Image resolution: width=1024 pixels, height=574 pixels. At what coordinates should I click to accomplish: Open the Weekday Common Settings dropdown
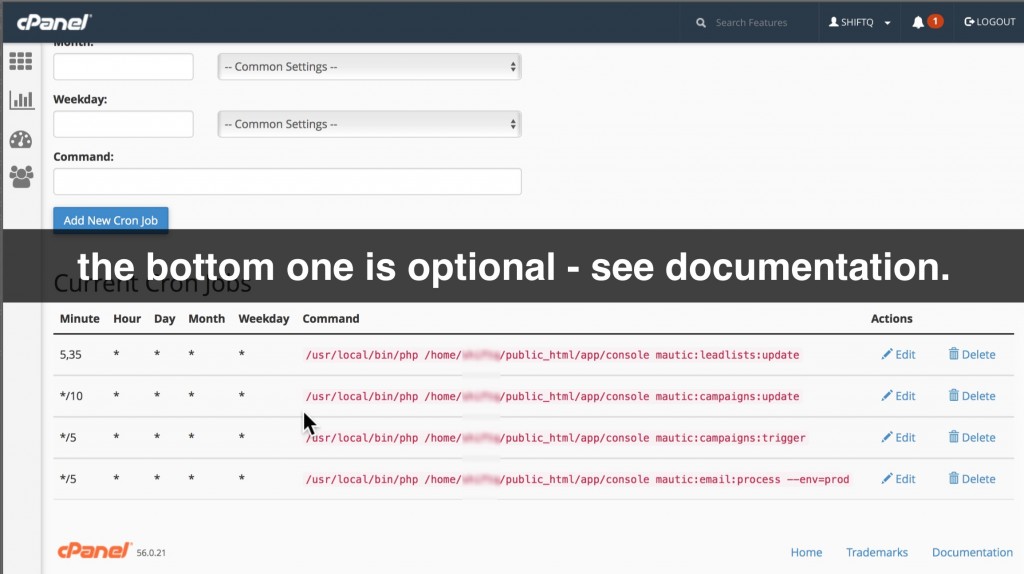[x=370, y=124]
